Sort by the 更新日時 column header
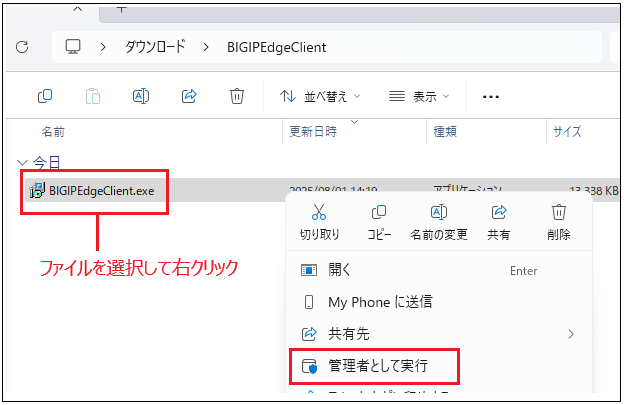 pos(313,131)
